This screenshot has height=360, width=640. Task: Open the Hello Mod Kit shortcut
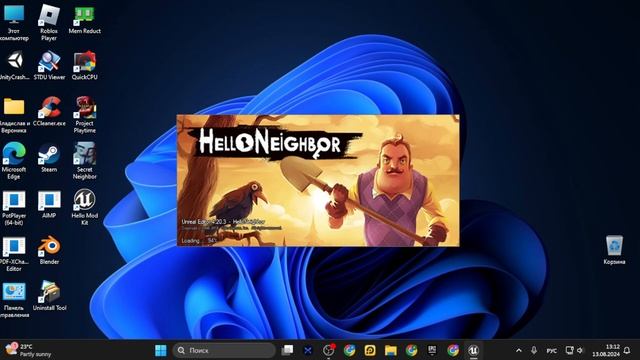[x=84, y=208]
